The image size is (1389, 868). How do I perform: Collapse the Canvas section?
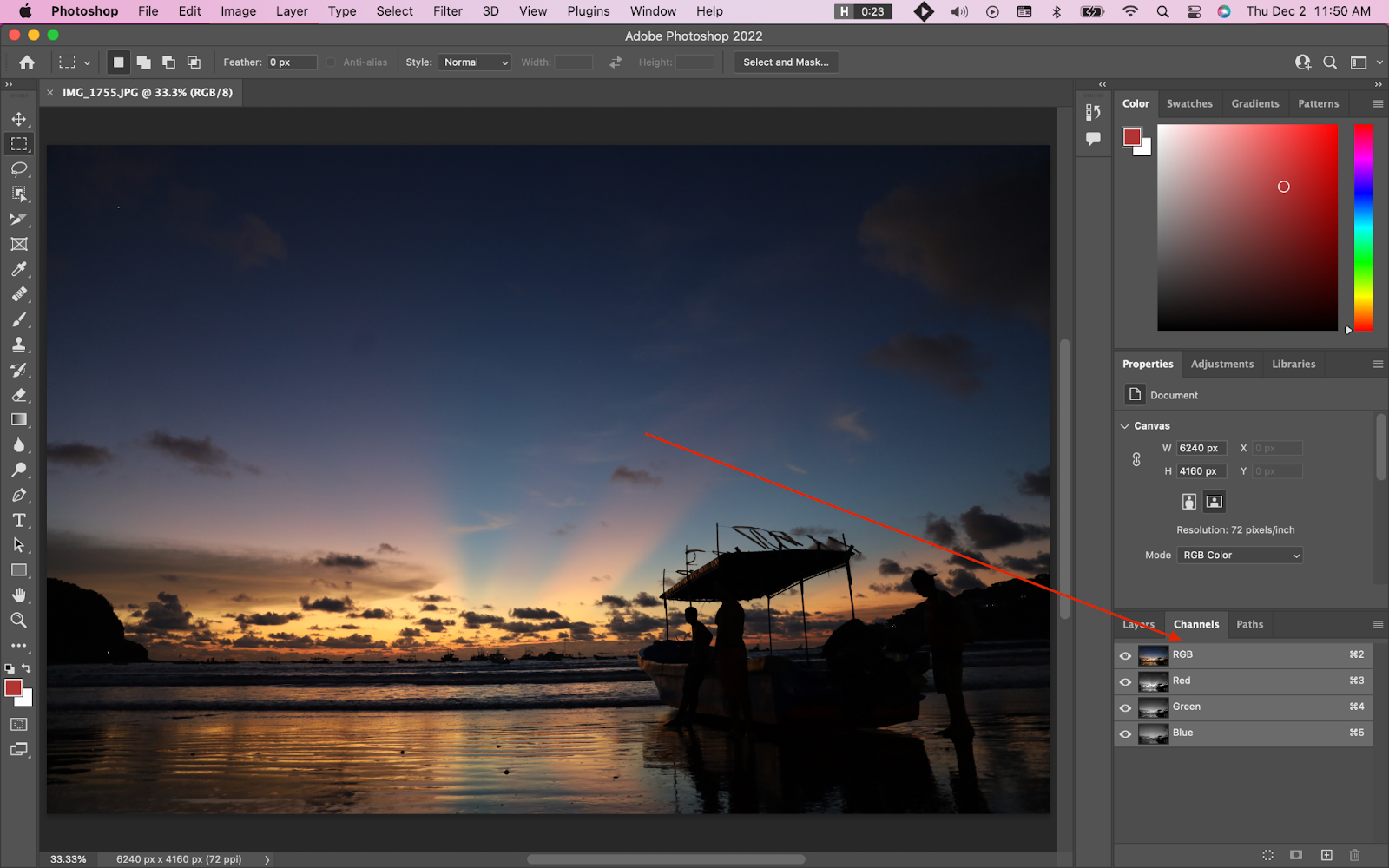tap(1125, 426)
